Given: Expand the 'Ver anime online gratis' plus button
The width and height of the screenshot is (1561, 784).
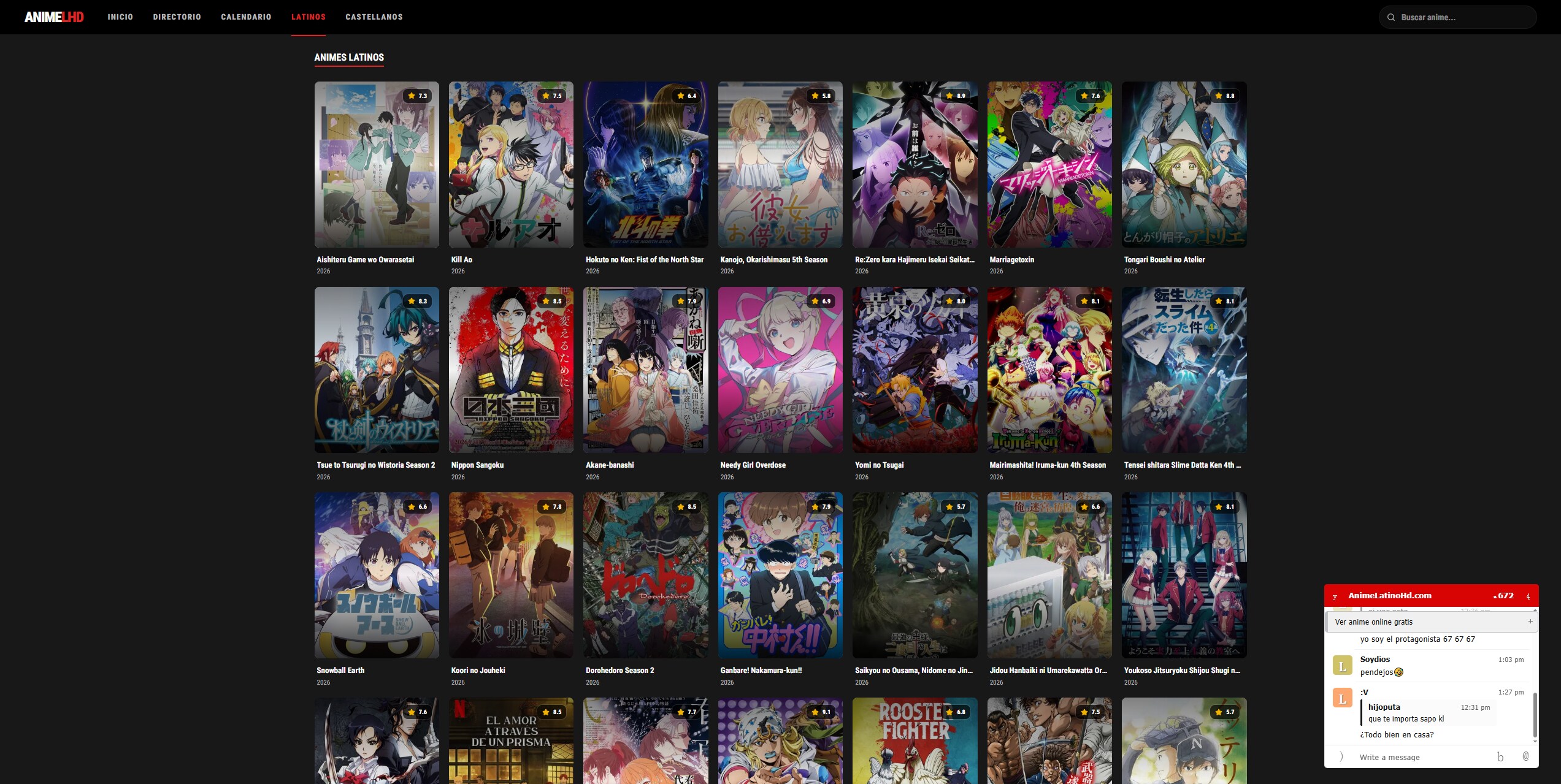Looking at the screenshot, I should click(x=1530, y=621).
